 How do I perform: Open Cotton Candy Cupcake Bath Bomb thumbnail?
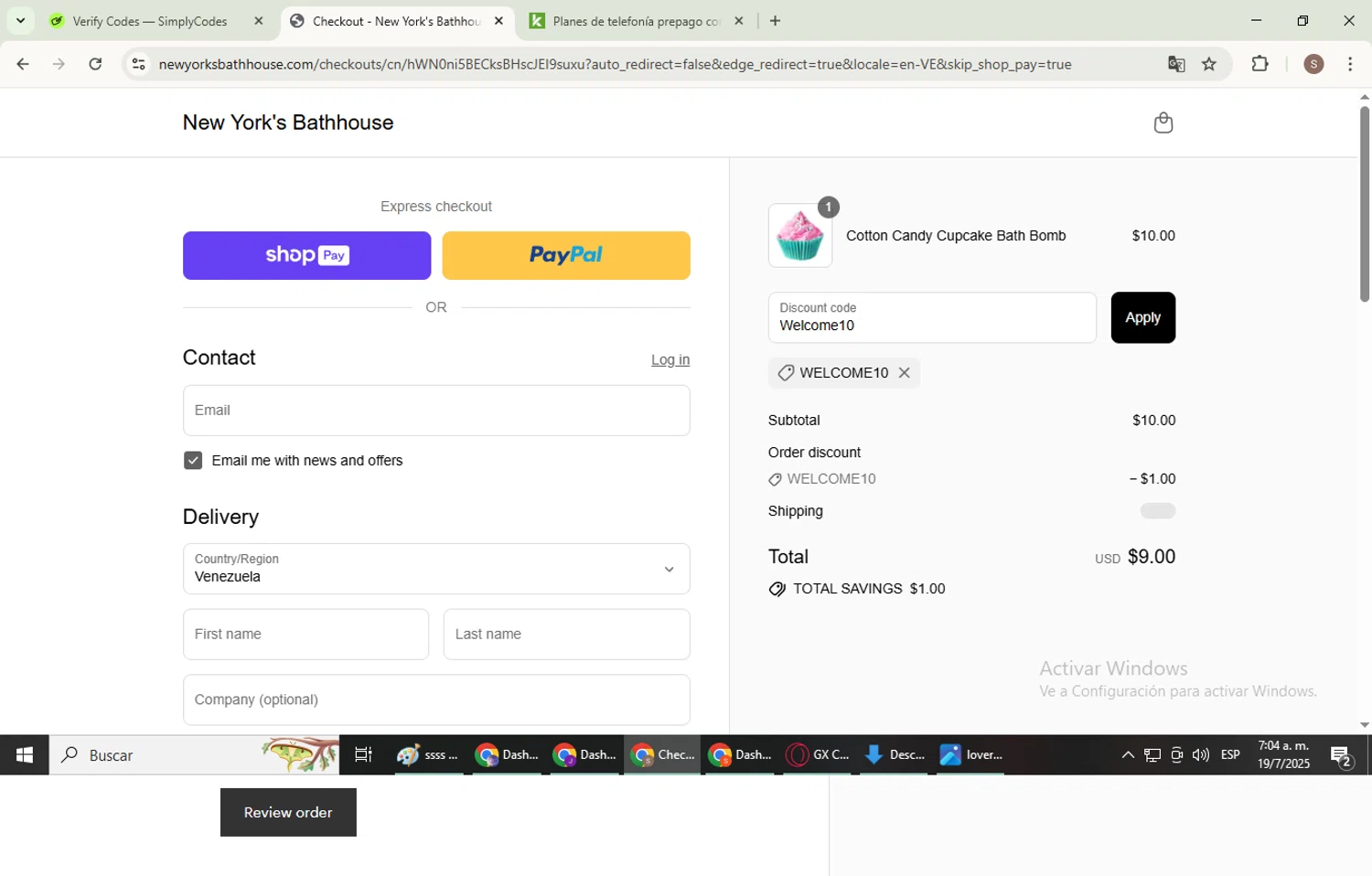(x=800, y=236)
